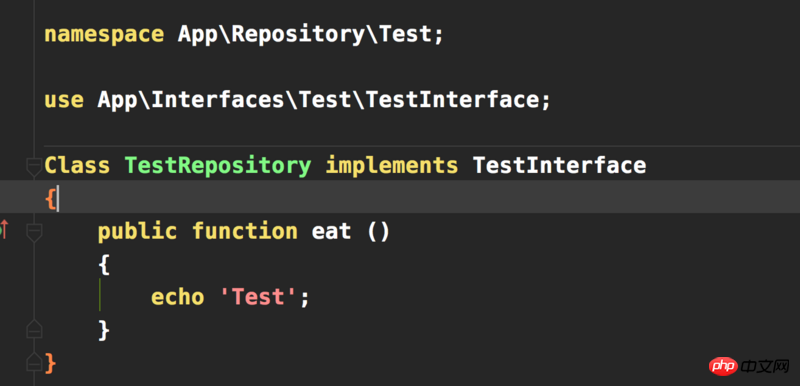The image size is (800, 386).
Task: Place cursor on the namespace keyword
Action: (x=104, y=35)
